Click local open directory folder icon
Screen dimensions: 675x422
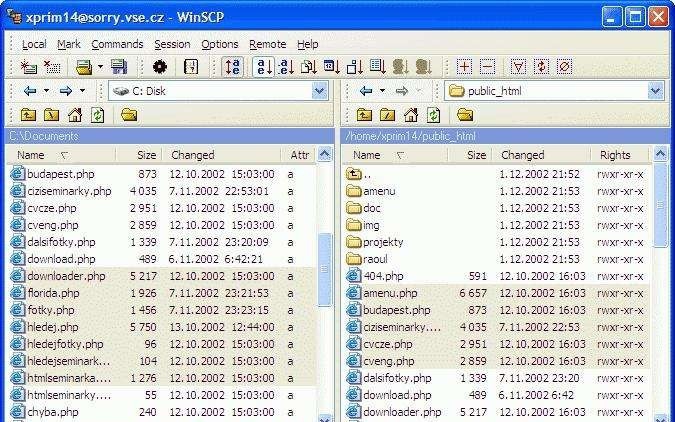pos(129,115)
